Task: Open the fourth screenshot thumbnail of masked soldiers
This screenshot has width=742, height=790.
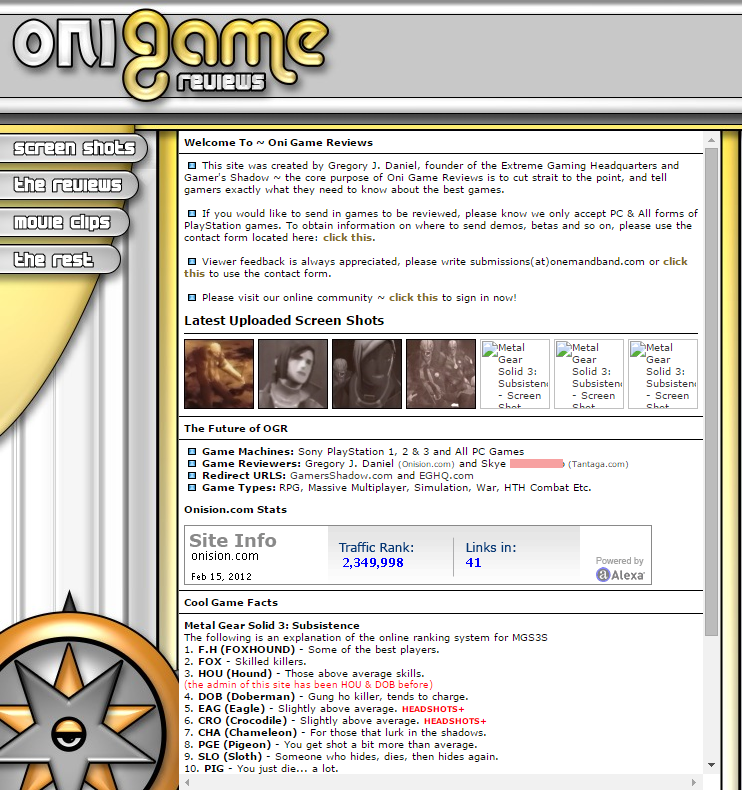Action: 441,374
